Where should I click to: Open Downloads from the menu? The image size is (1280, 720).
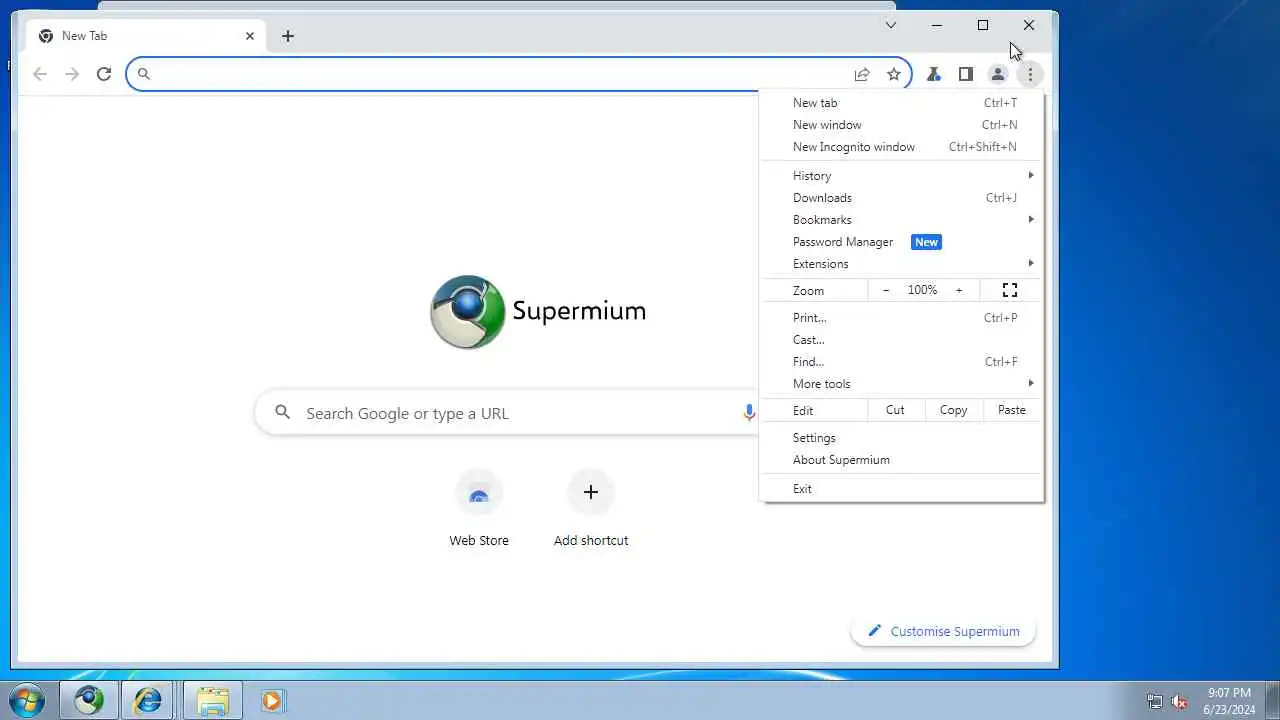[x=901, y=198]
